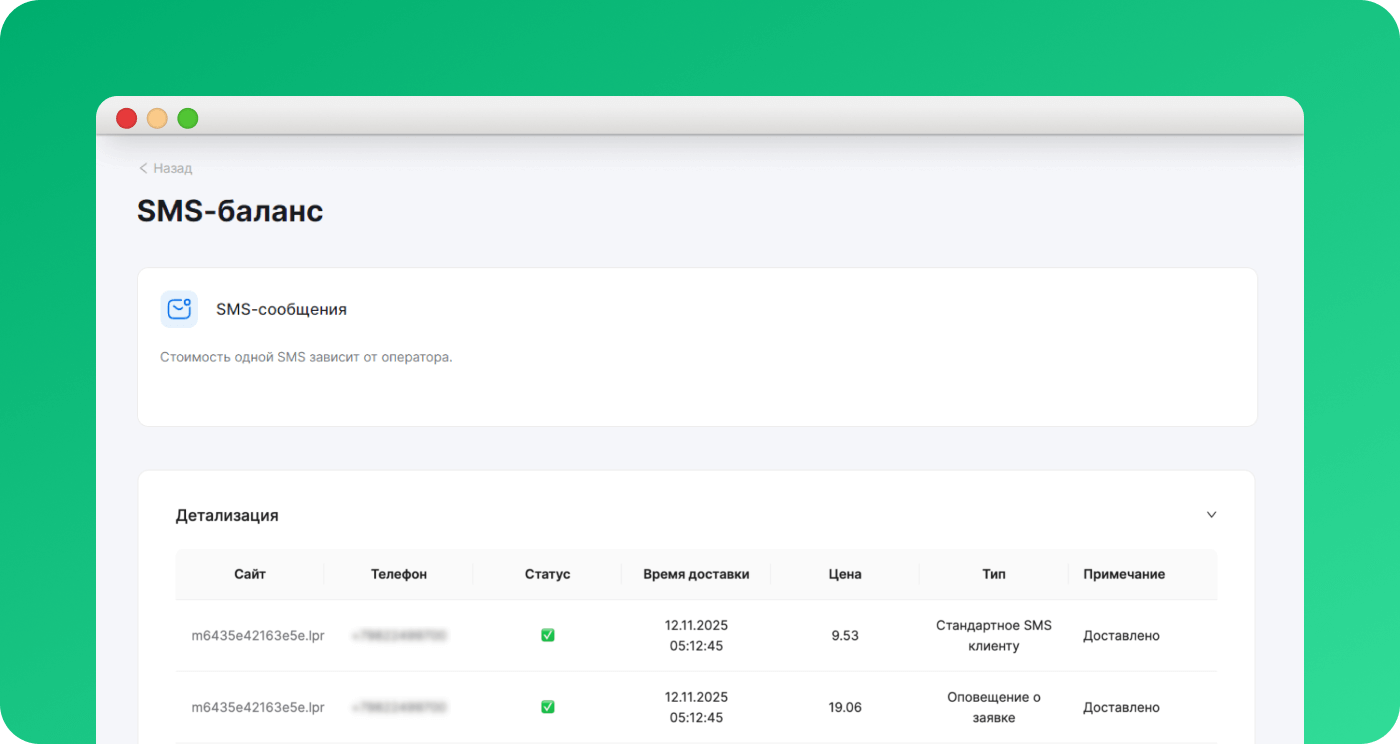Click the green maximize window button

pyautogui.click(x=188, y=118)
